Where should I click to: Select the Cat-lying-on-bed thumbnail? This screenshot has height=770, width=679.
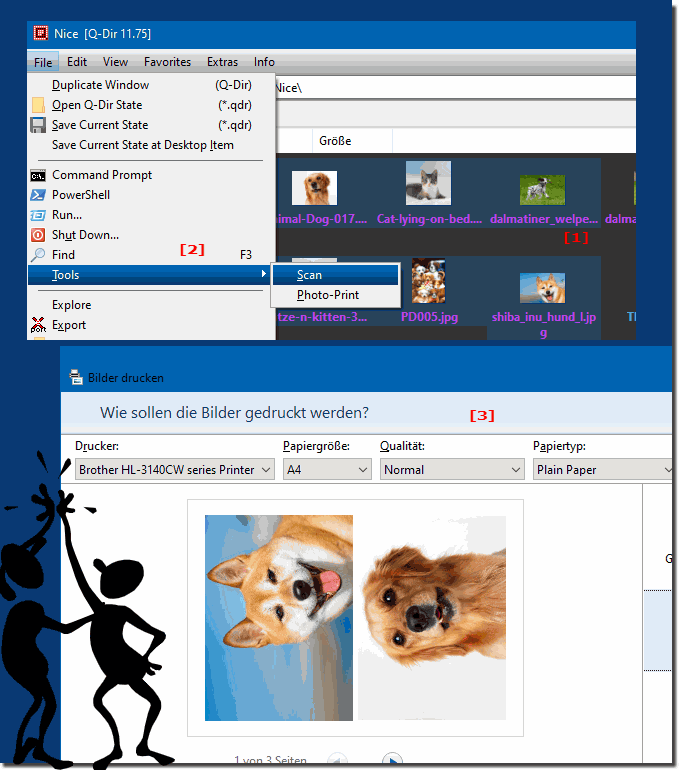[x=428, y=183]
